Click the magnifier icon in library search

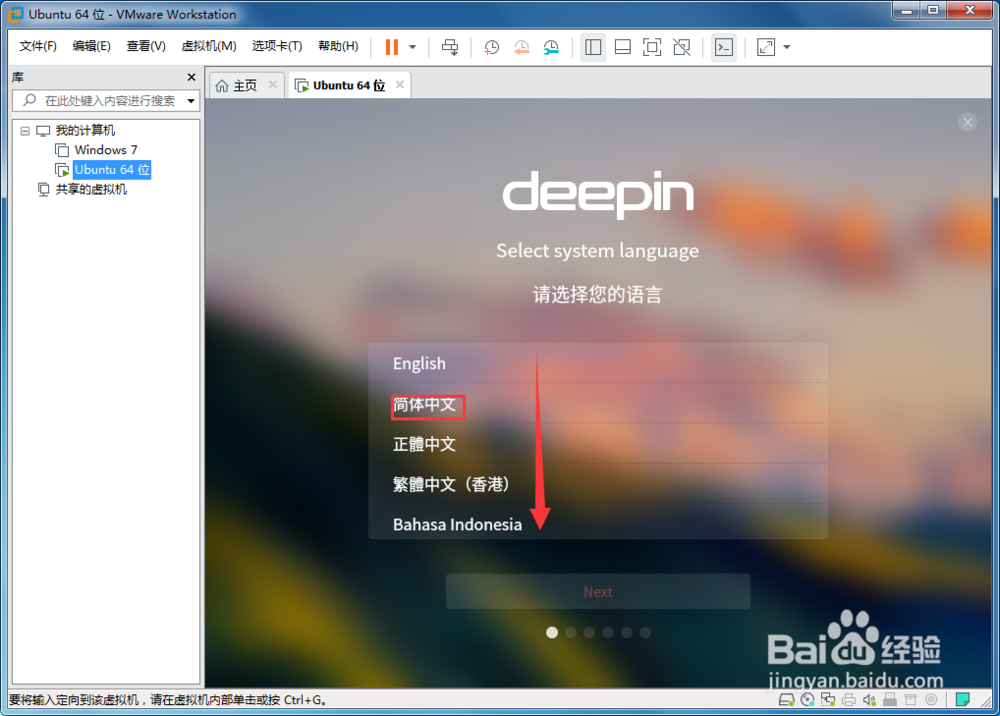[x=29, y=100]
